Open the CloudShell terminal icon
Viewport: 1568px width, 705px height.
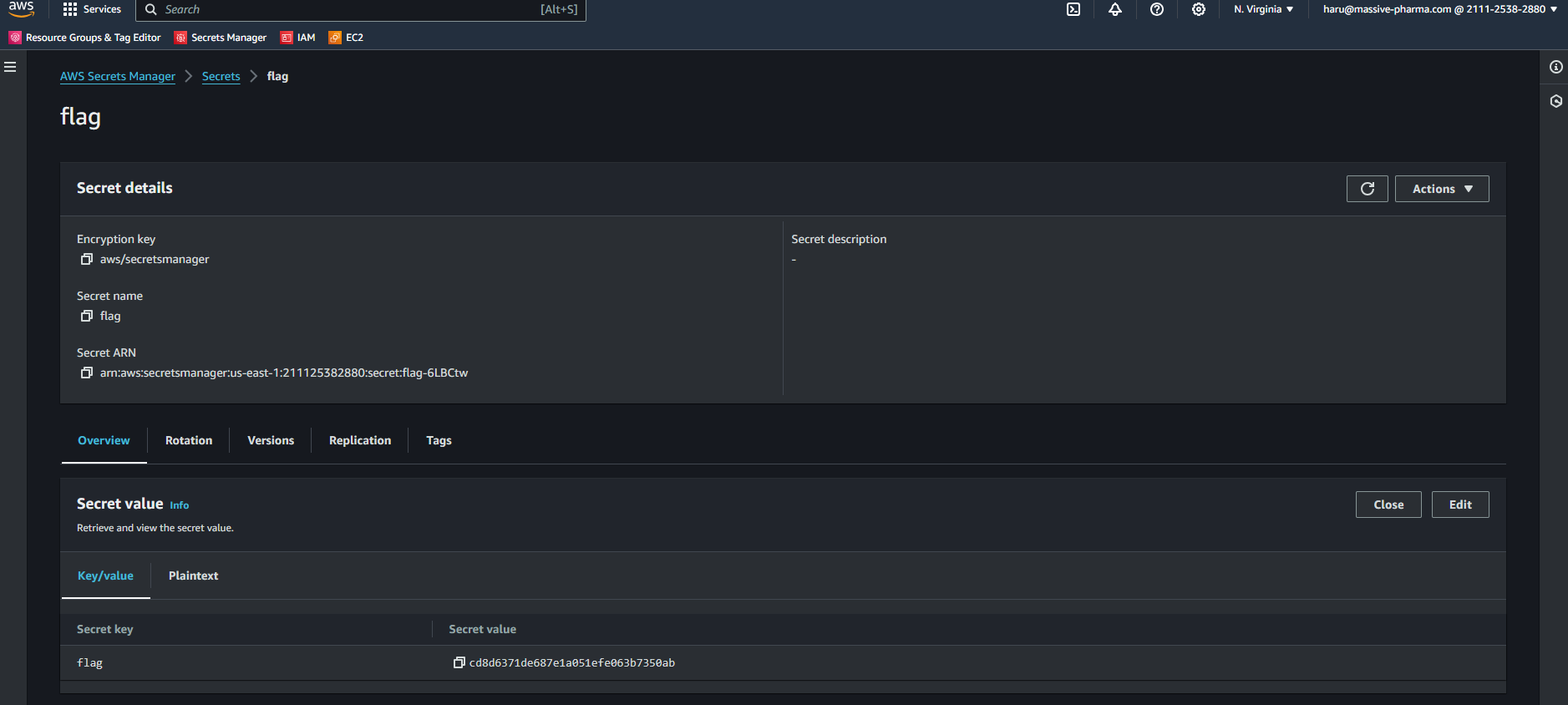point(1073,9)
